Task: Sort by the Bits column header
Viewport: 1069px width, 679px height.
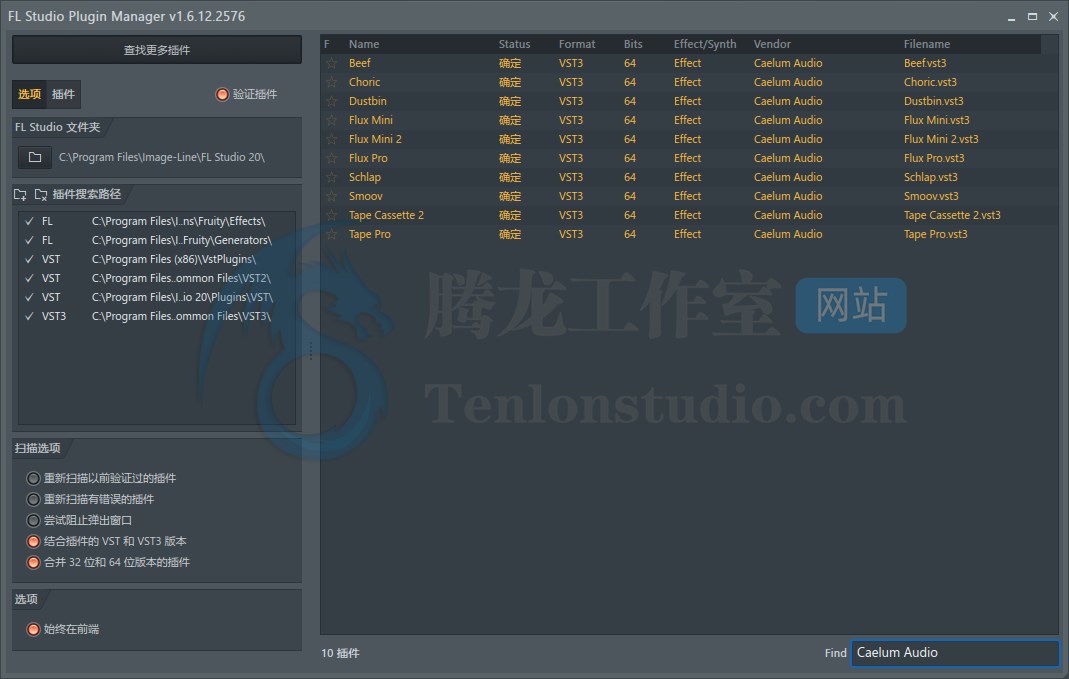Action: 633,44
